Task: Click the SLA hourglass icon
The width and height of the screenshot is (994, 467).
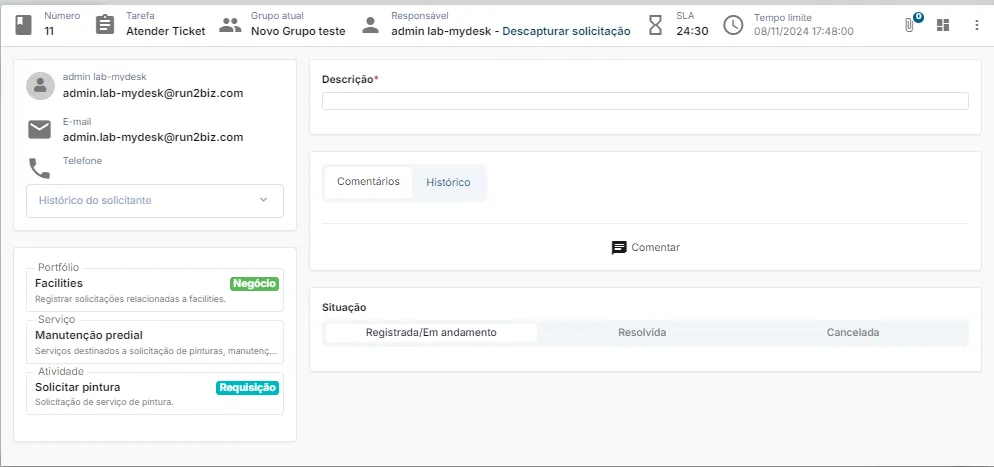Action: pos(655,25)
